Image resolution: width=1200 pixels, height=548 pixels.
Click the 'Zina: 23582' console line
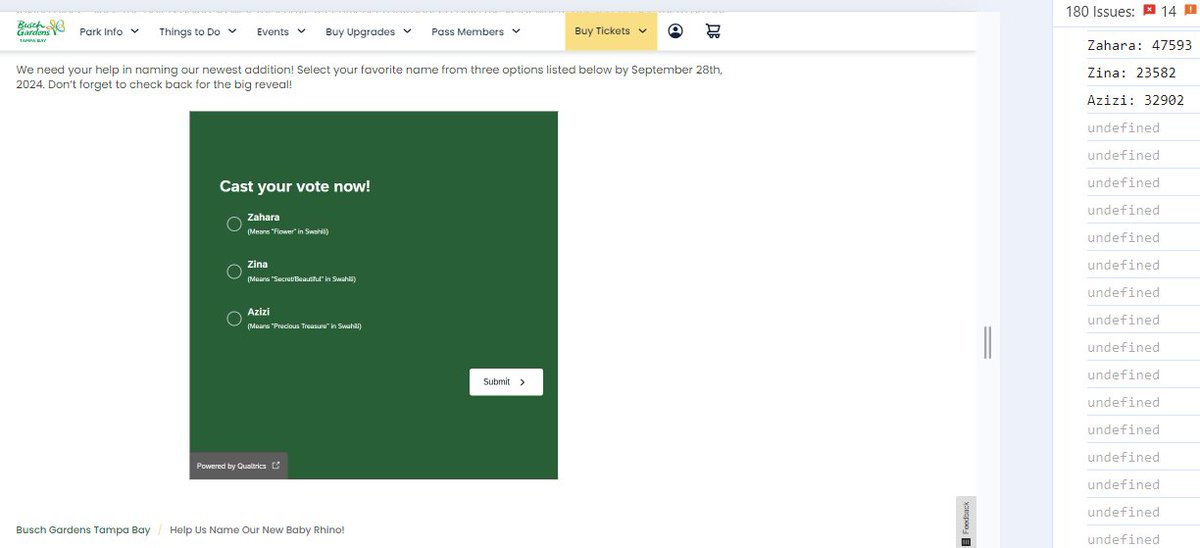(x=1131, y=73)
